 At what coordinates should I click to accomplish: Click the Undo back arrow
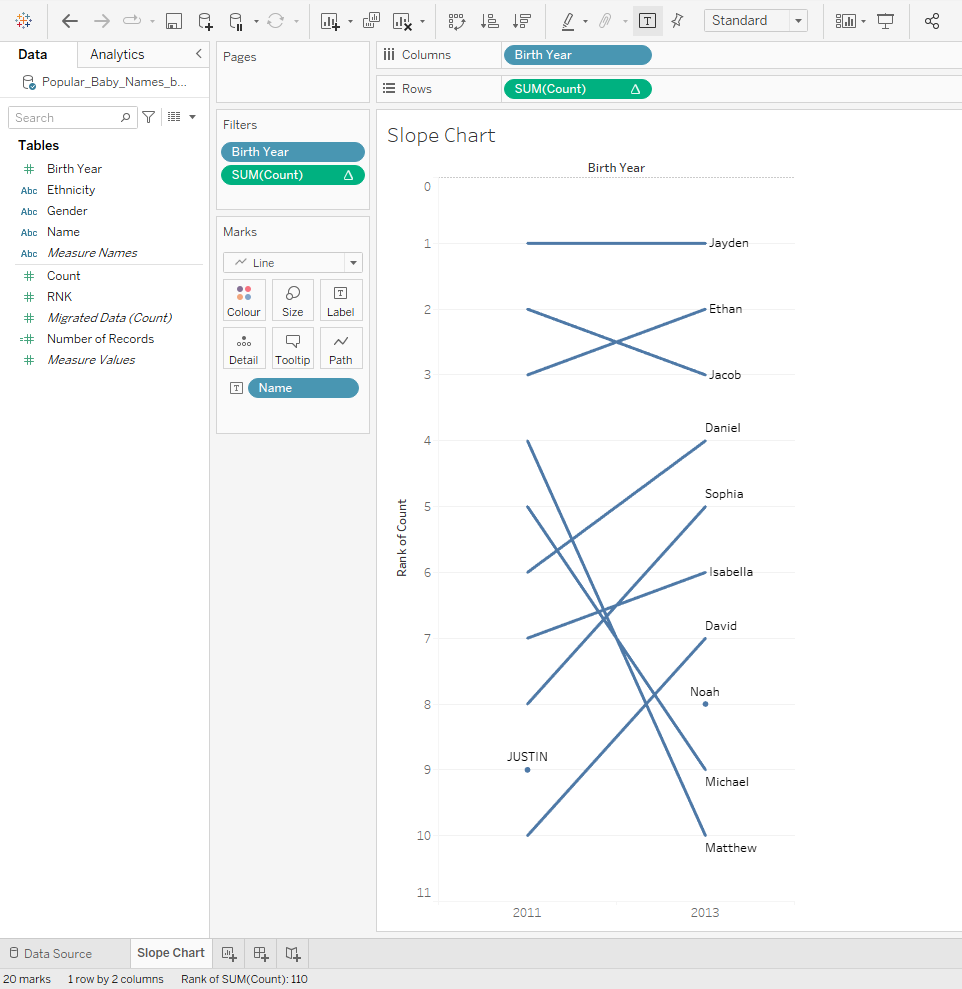tap(70, 21)
